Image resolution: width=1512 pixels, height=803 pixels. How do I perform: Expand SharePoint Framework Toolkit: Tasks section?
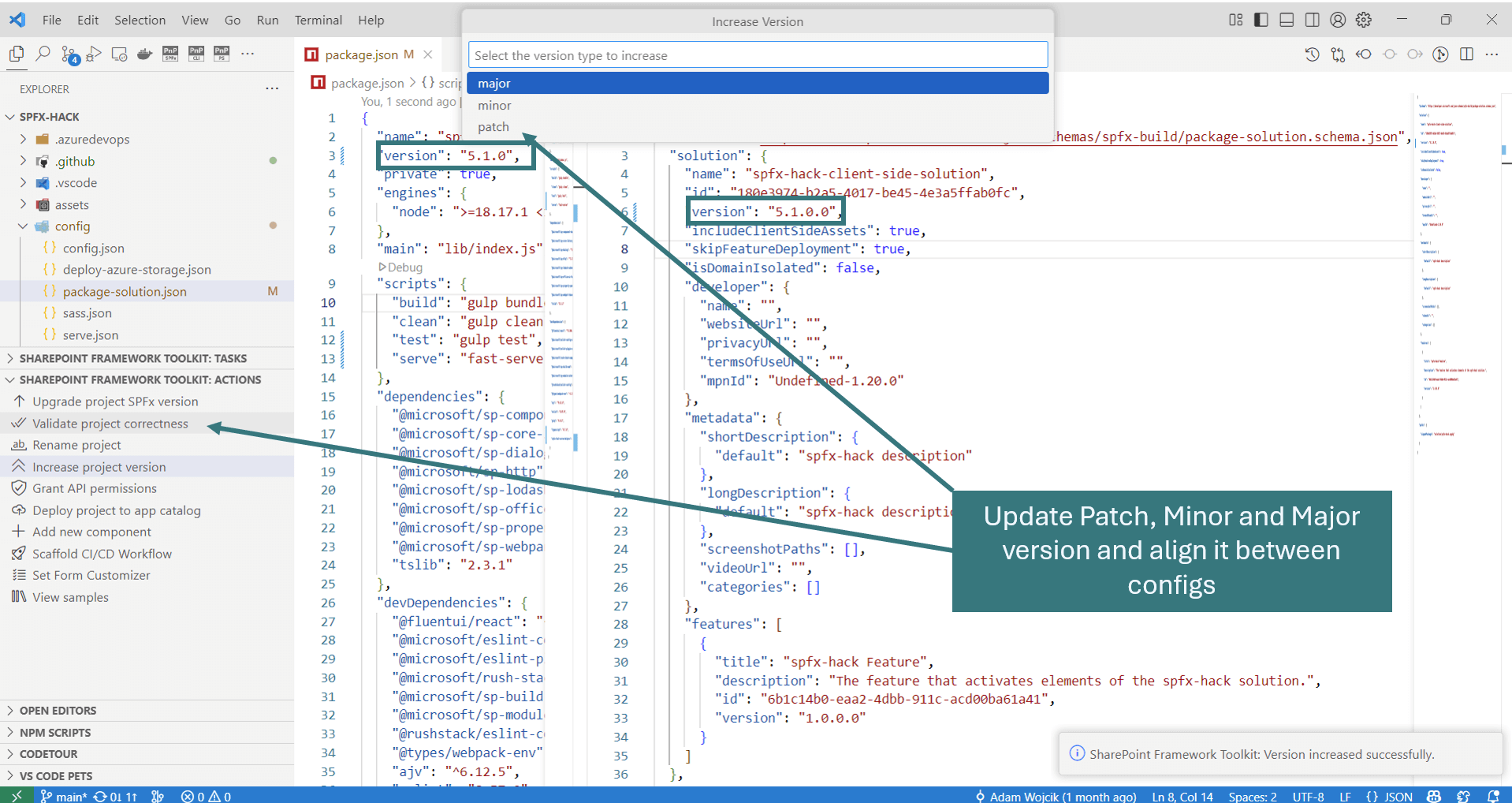[x=147, y=358]
